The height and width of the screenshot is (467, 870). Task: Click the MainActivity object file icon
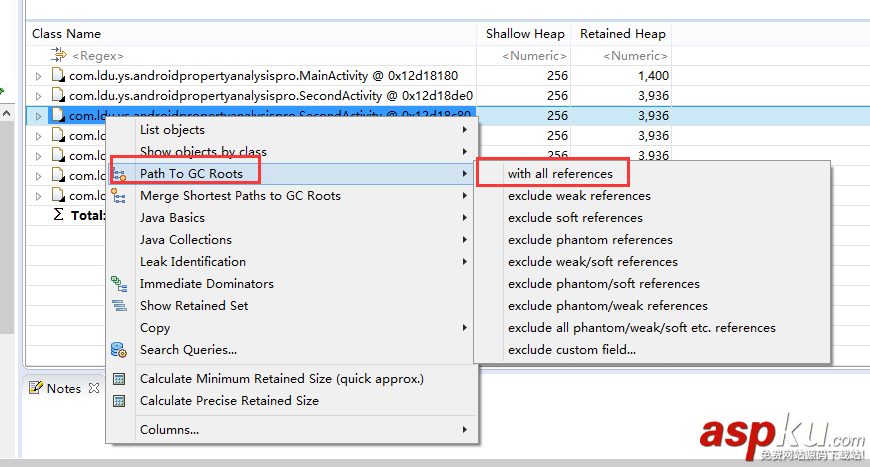coord(58,76)
